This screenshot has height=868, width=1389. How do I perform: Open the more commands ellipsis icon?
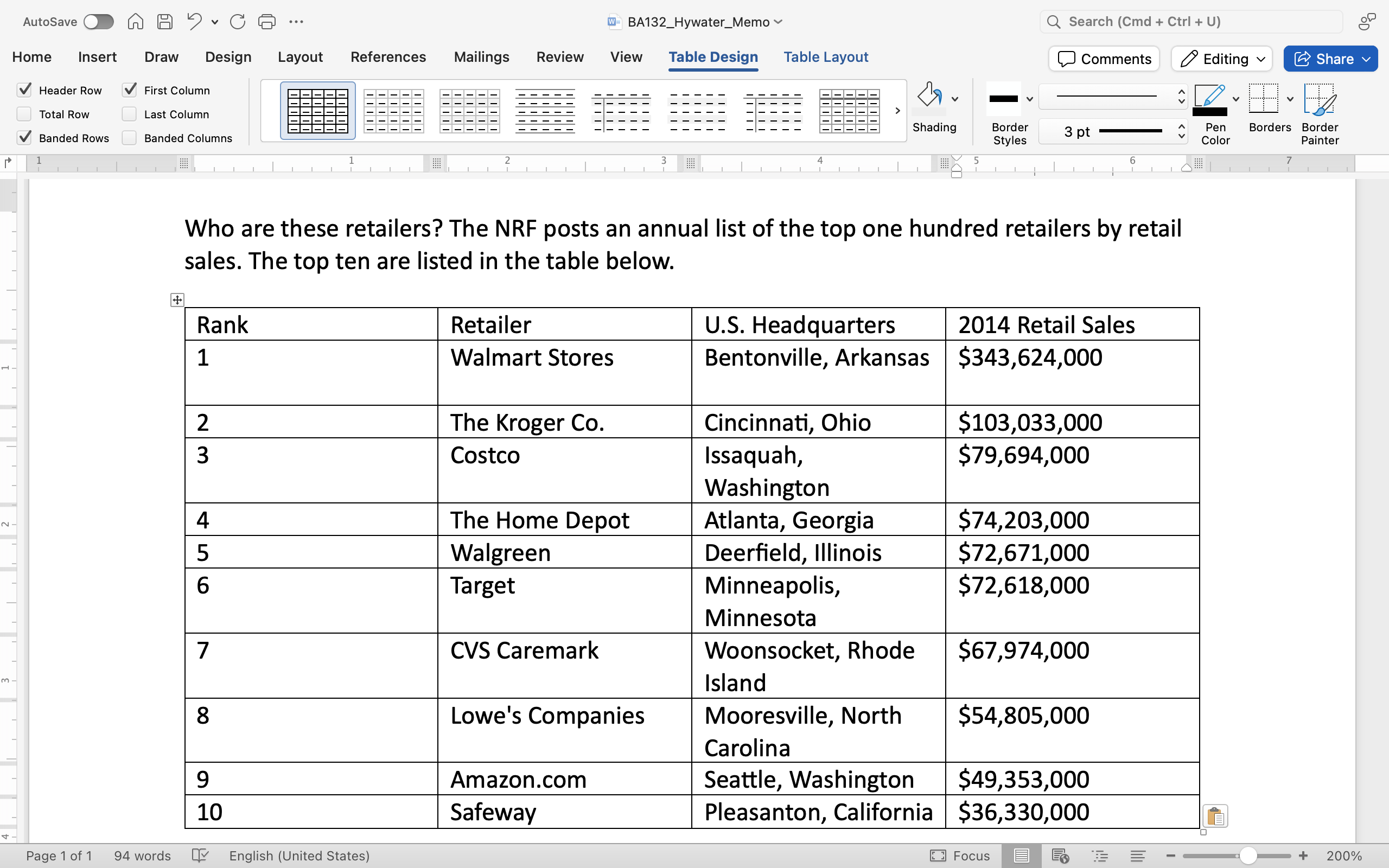click(x=296, y=22)
